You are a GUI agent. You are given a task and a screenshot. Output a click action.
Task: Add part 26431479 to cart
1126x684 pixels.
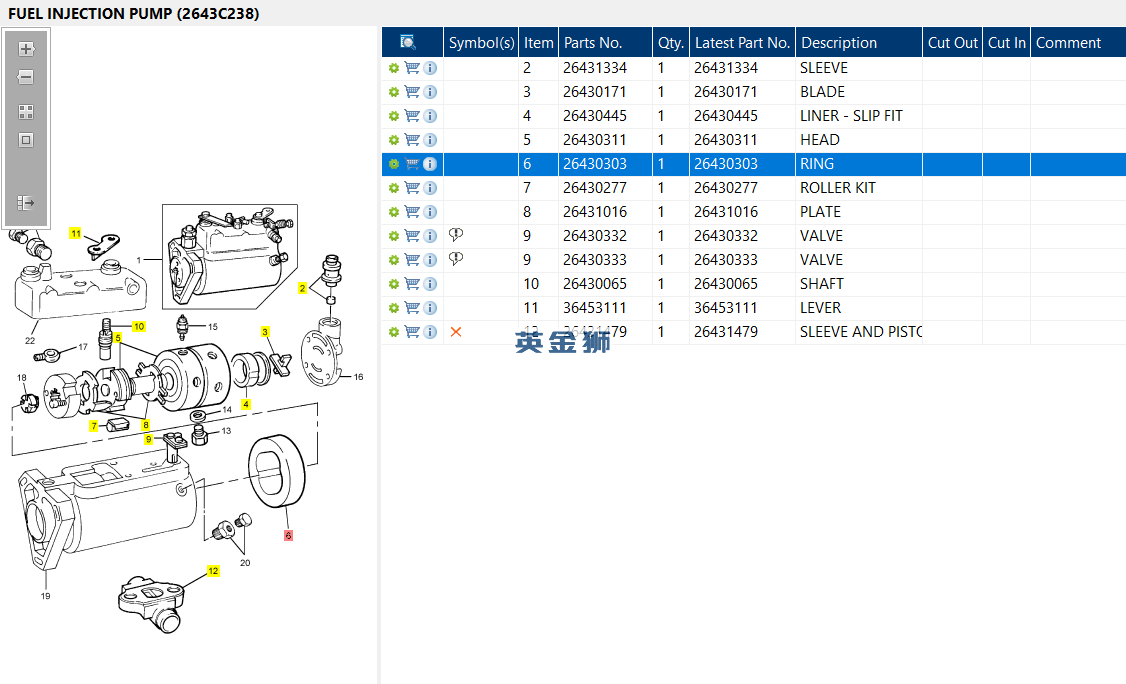(412, 331)
